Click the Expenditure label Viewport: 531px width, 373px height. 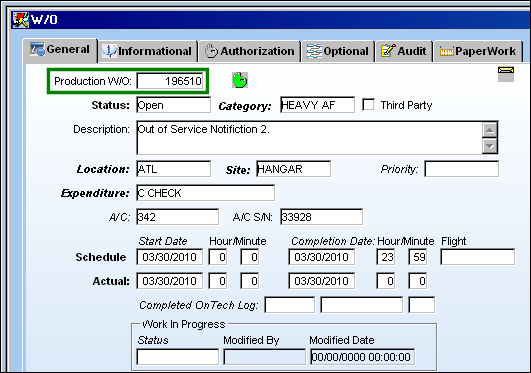(95, 193)
